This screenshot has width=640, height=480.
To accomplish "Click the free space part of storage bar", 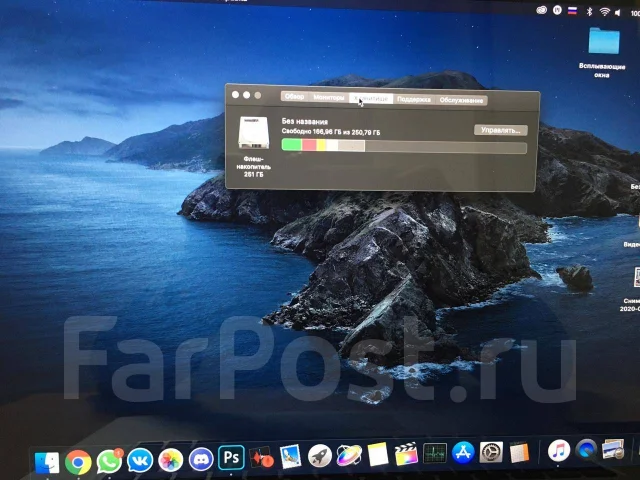I will tap(446, 147).
